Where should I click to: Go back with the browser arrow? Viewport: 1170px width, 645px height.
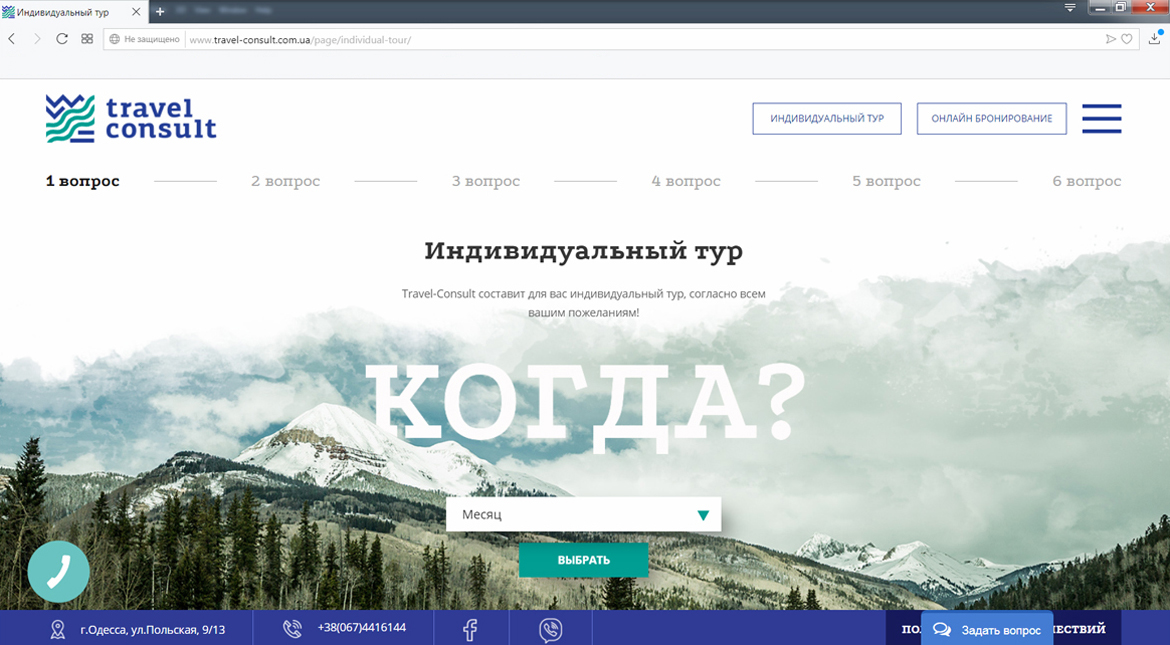[x=12, y=39]
